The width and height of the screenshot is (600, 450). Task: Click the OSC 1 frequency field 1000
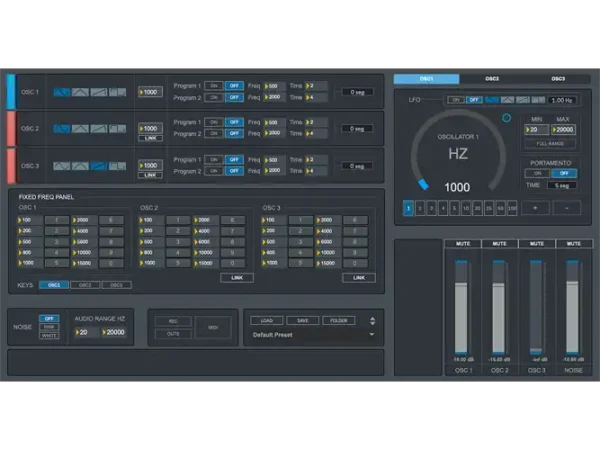pyautogui.click(x=150, y=92)
